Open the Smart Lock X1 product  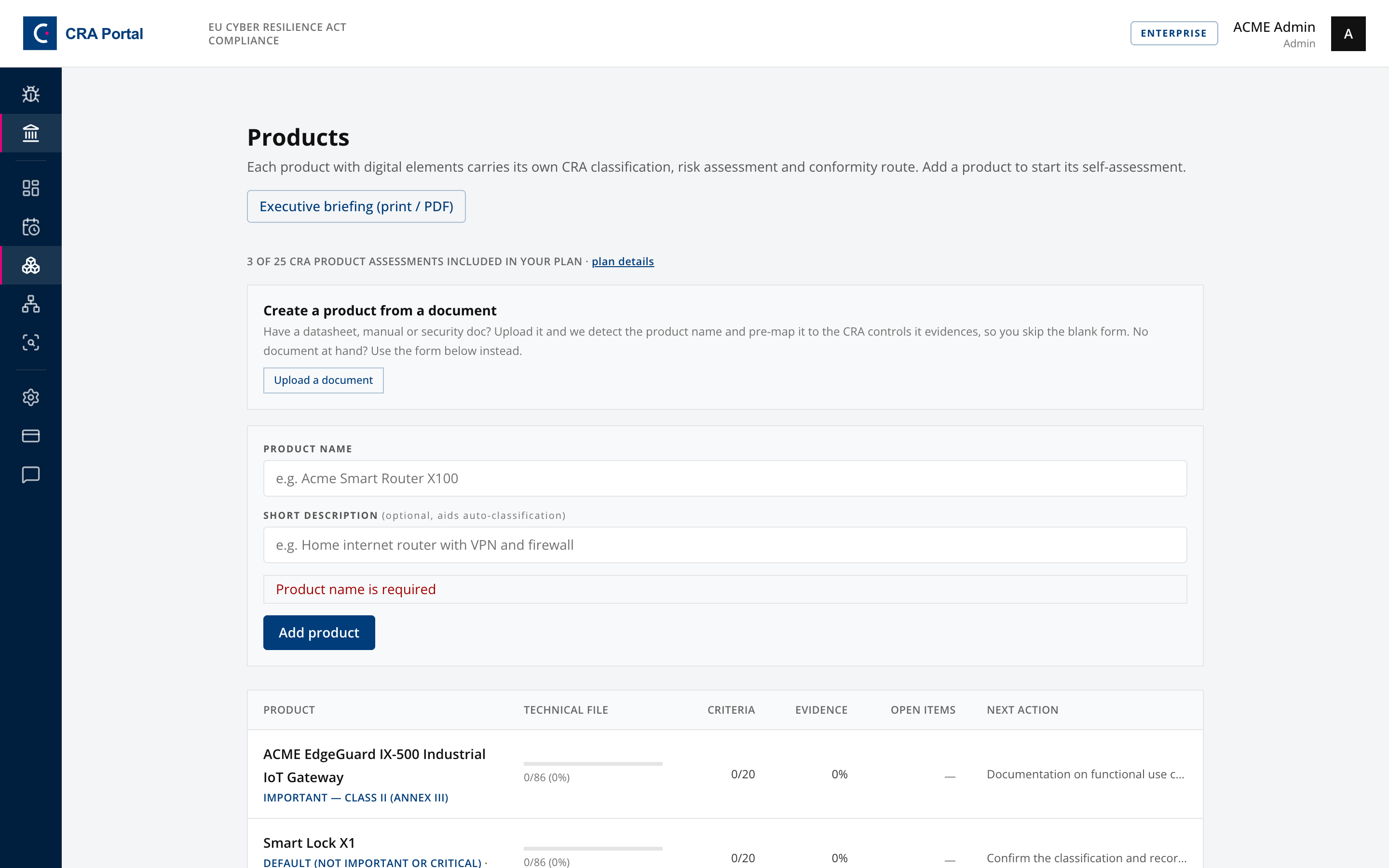point(309,843)
